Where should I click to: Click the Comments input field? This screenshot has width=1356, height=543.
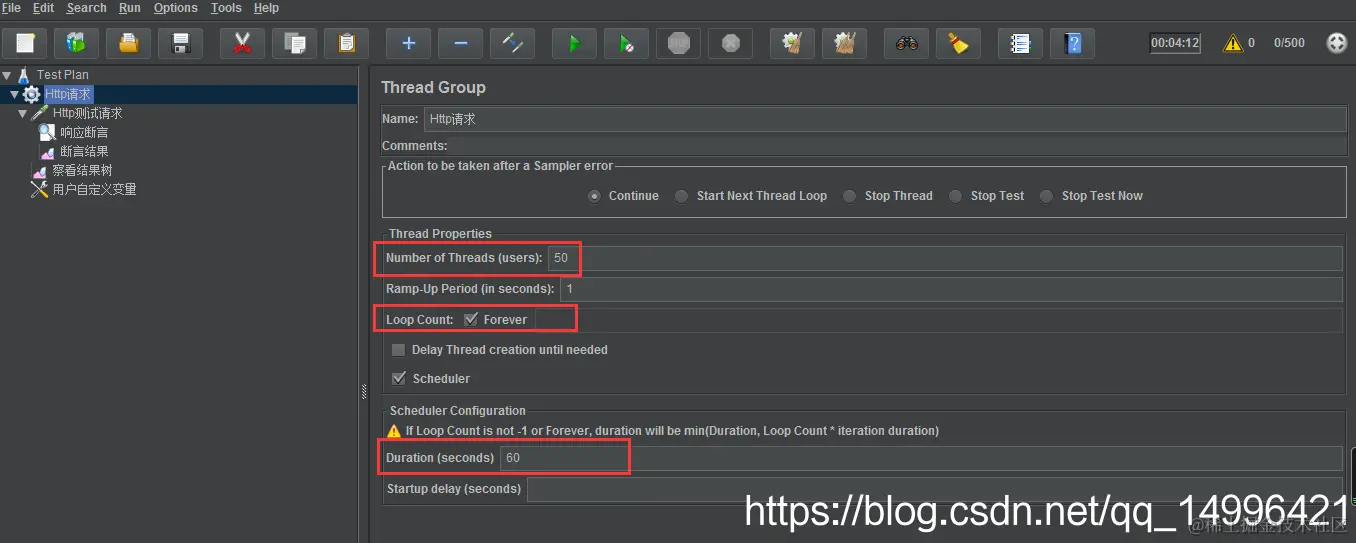[x=899, y=146]
